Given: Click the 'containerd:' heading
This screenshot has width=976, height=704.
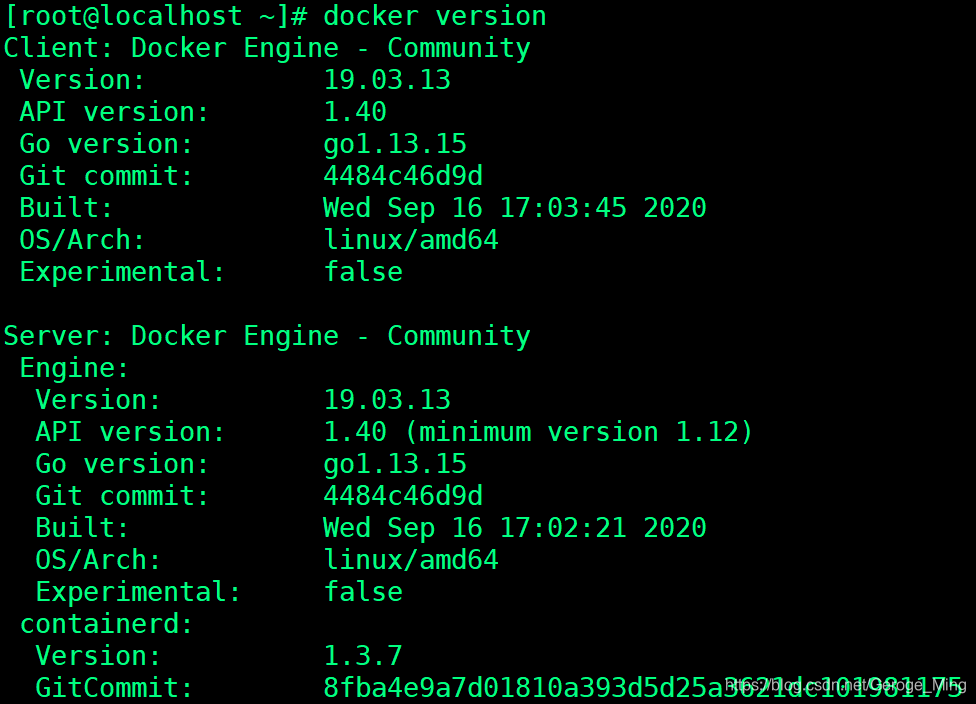Looking at the screenshot, I should [x=106, y=624].
